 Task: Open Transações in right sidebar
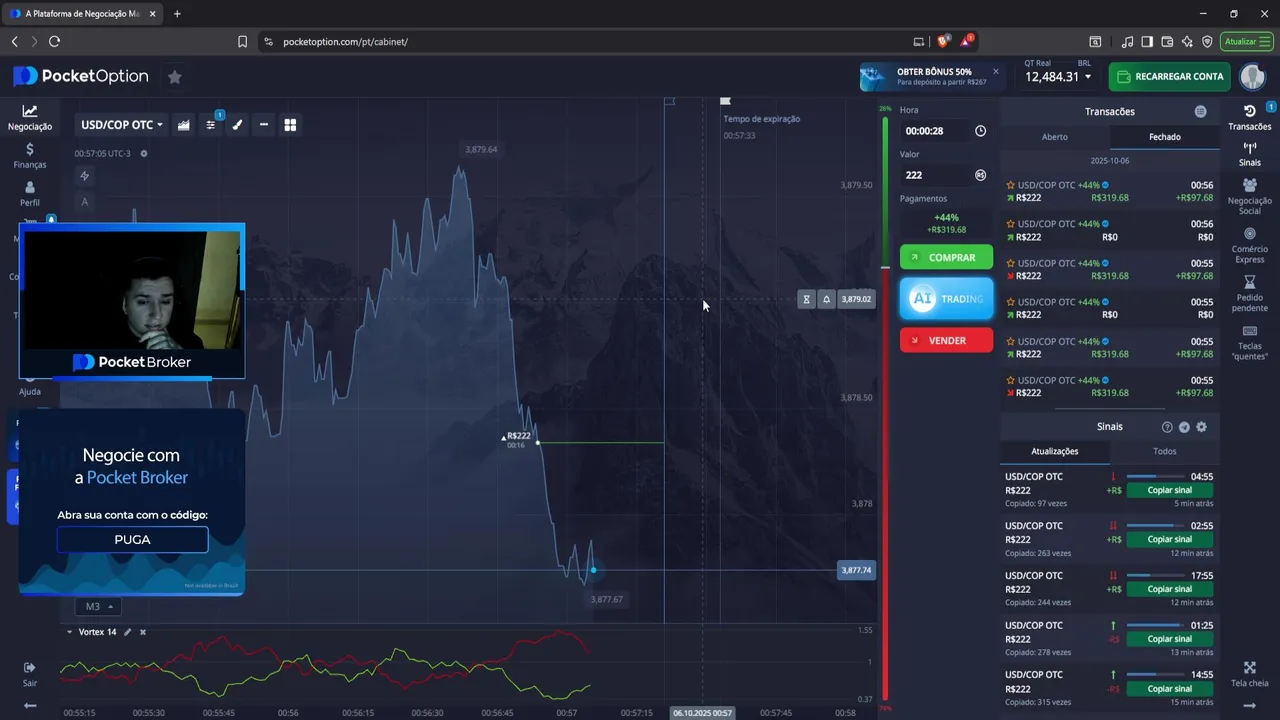(1250, 117)
